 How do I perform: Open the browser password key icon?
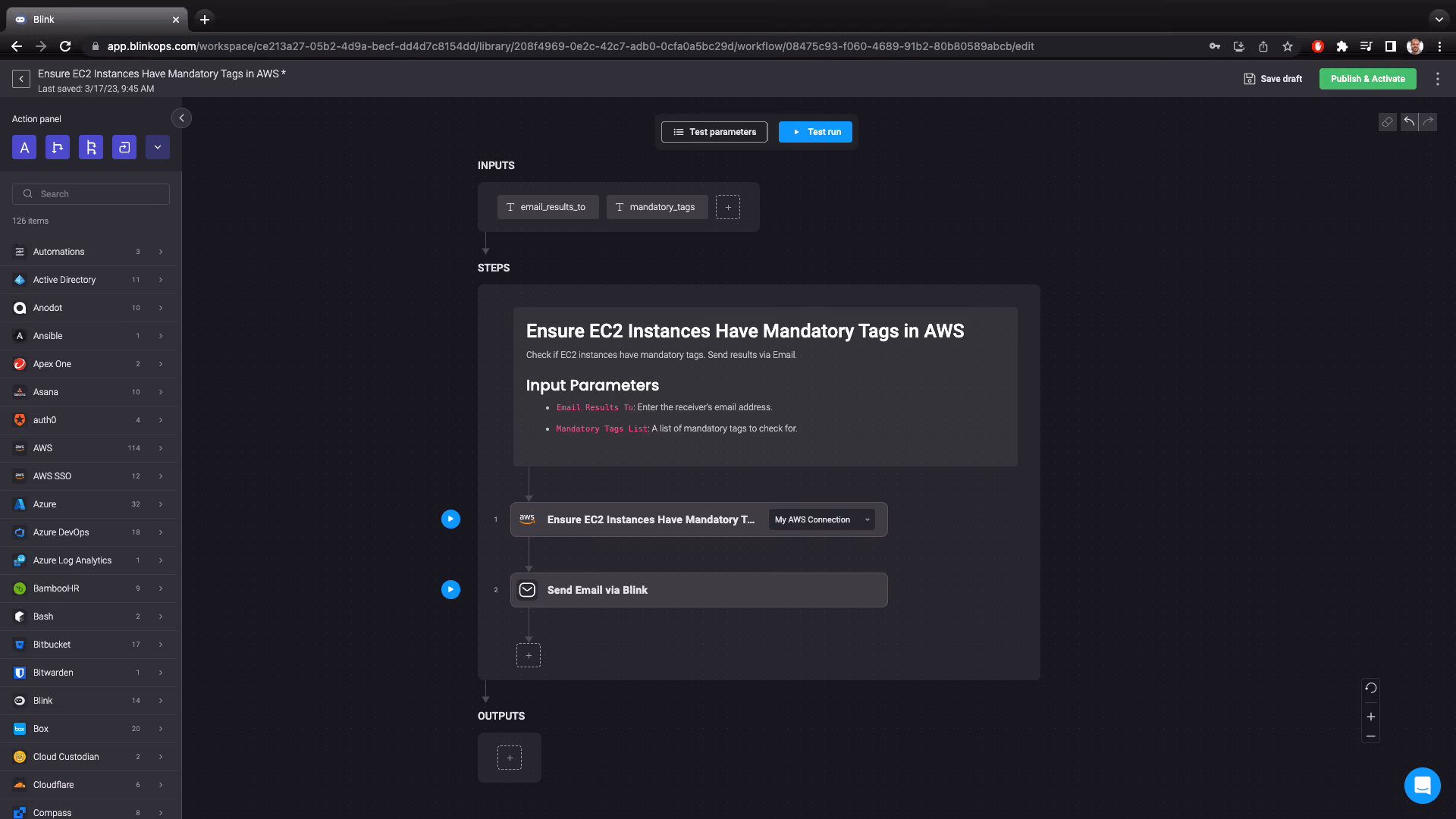point(1215,46)
